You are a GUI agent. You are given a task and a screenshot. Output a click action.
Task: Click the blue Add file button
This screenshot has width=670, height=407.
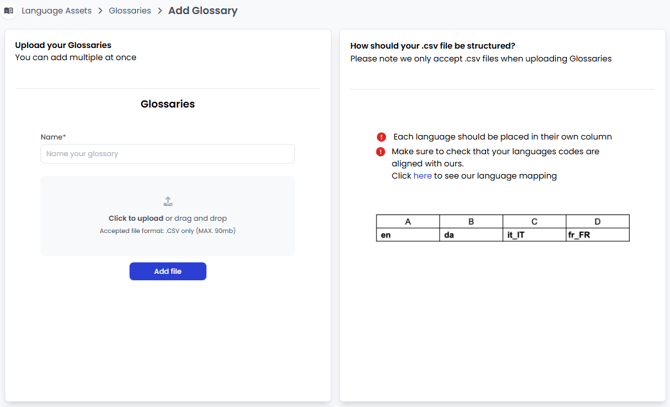[168, 271]
